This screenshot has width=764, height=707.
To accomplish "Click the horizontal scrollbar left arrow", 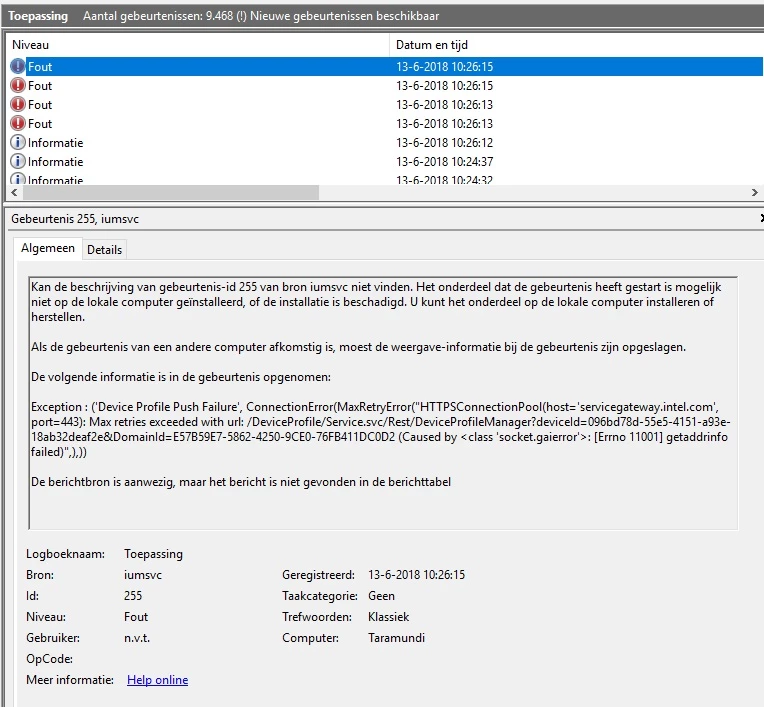I will pos(14,192).
